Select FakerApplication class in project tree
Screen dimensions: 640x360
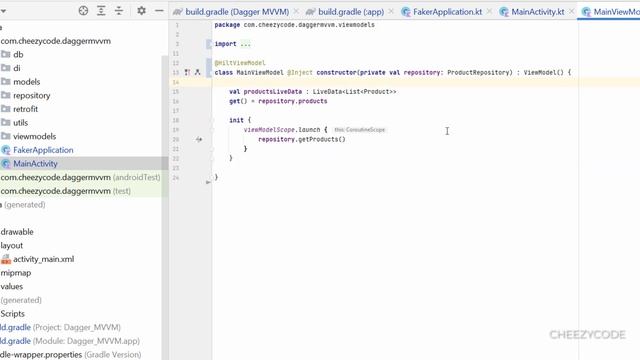point(43,150)
